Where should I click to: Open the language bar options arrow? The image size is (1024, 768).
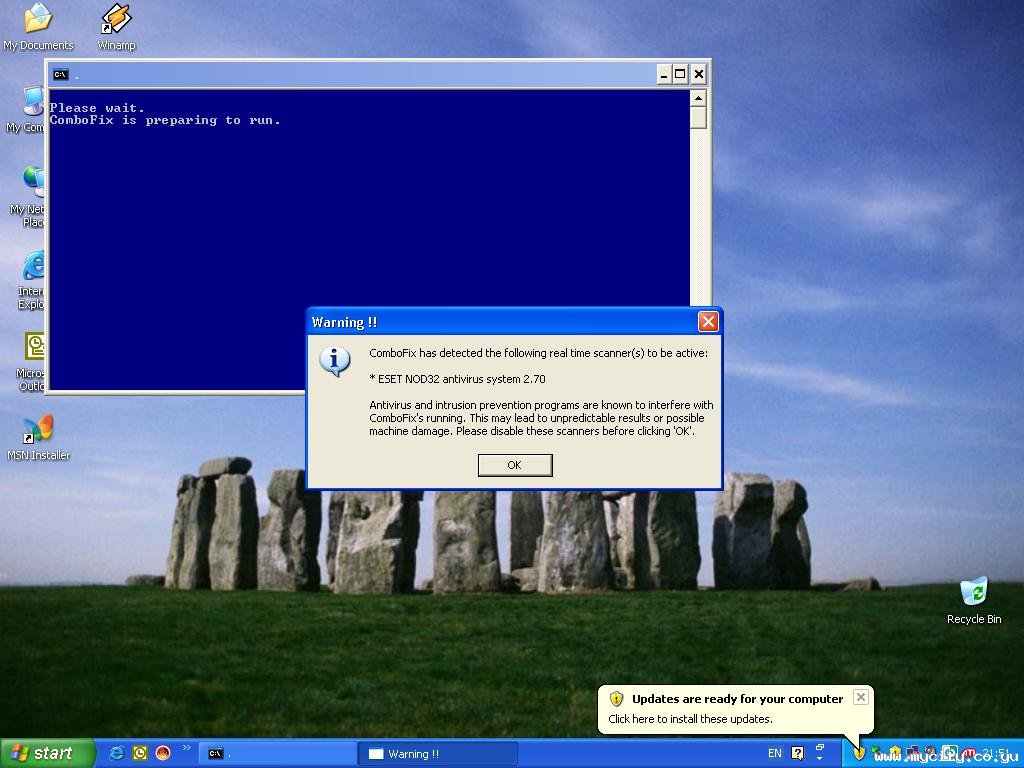[x=820, y=759]
